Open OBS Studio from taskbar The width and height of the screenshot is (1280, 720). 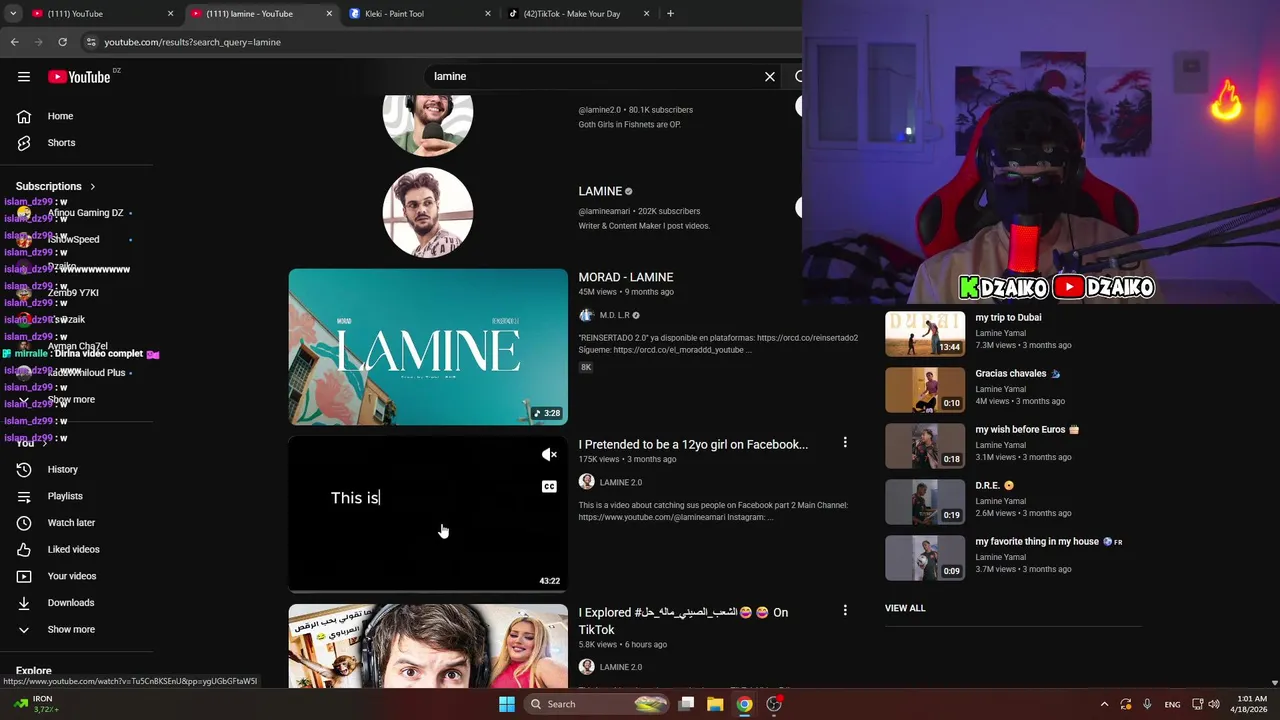pyautogui.click(x=774, y=704)
